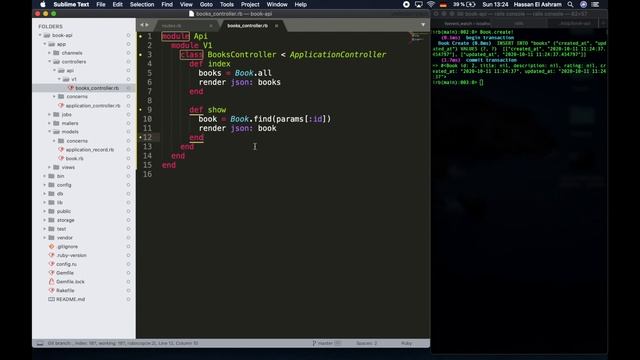Click the Rakefile file icon
The width and height of the screenshot is (640, 360).
tap(51, 290)
